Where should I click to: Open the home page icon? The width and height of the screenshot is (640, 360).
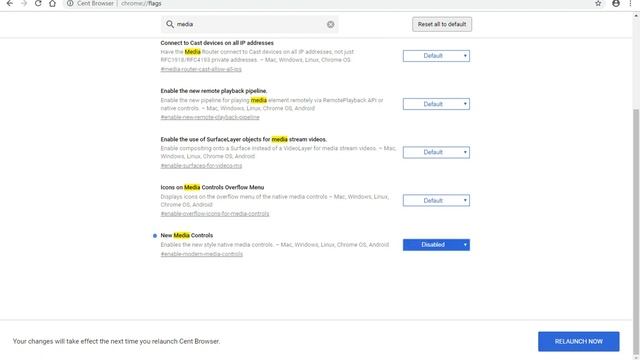coord(52,3)
